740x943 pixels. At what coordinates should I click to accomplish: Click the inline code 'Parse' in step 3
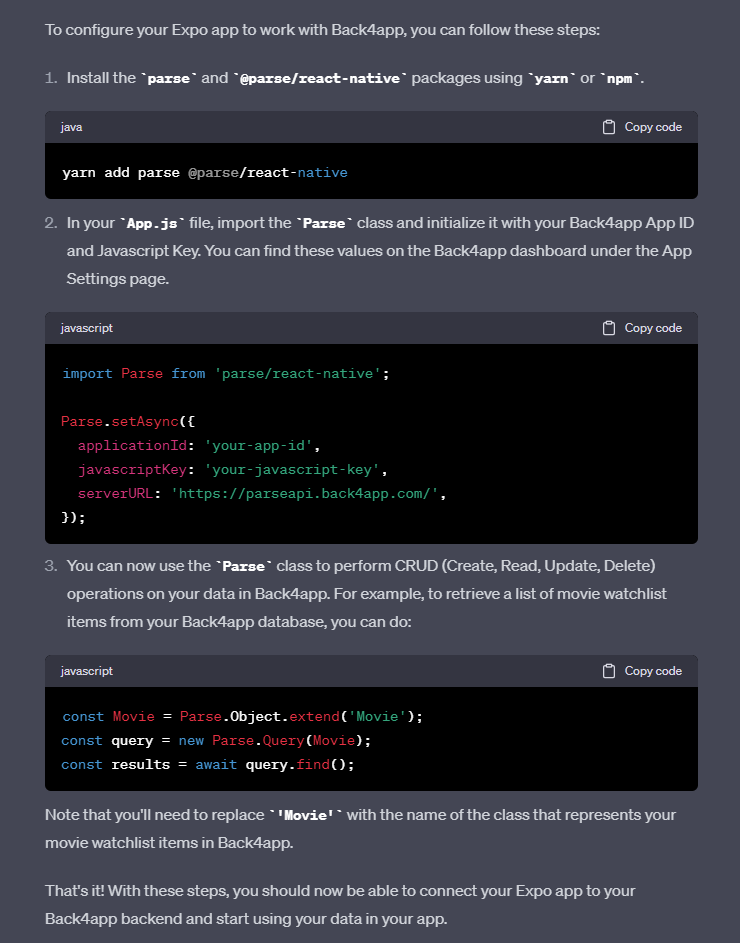coord(244,566)
